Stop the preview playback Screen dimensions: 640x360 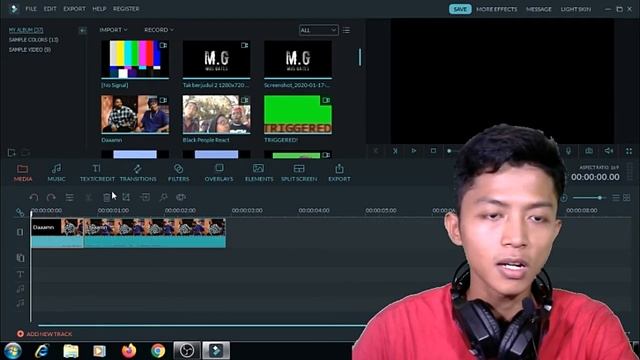[x=433, y=151]
